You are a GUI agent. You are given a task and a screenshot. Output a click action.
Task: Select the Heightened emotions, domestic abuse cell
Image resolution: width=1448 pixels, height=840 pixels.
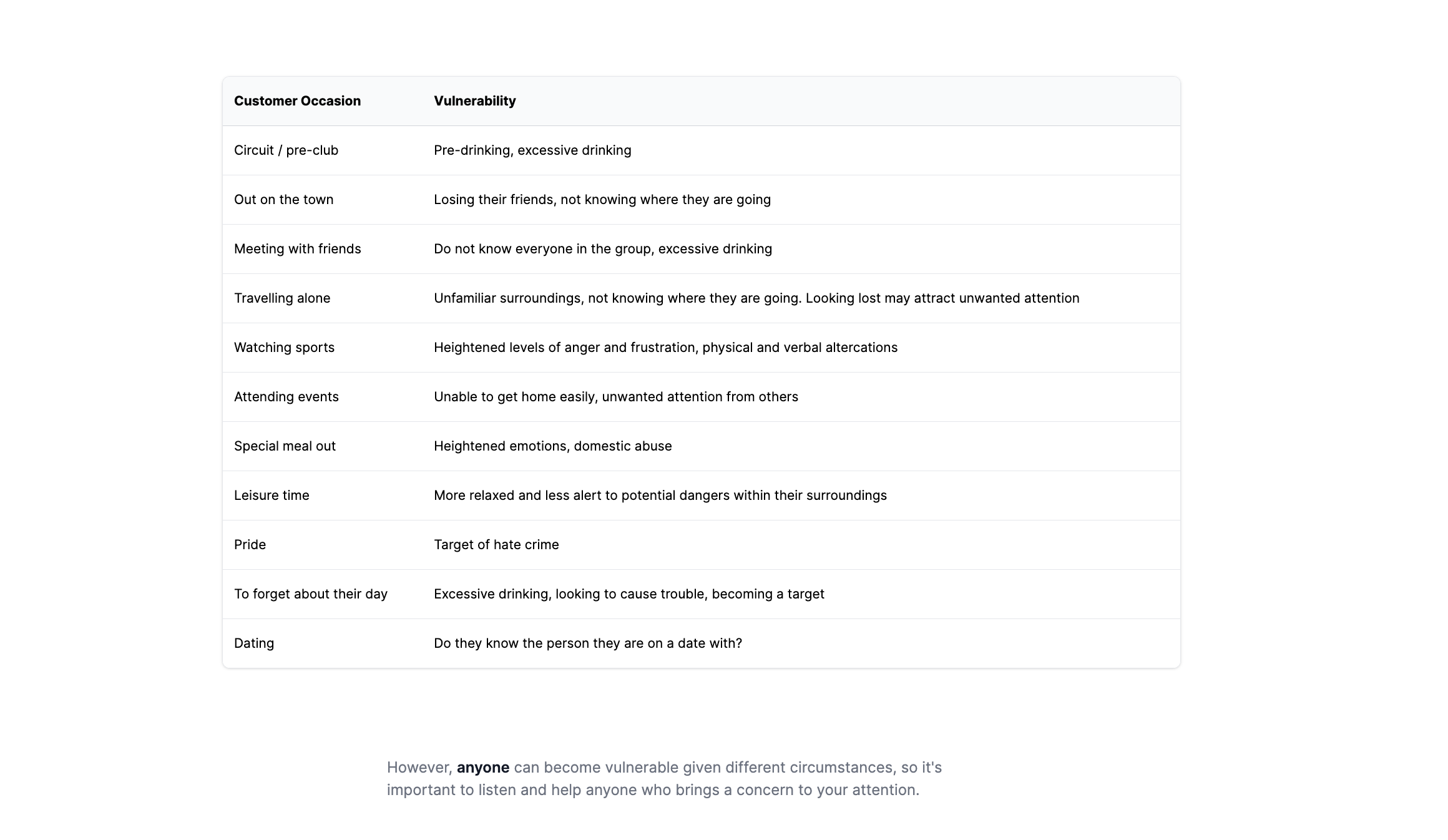pyautogui.click(x=552, y=446)
